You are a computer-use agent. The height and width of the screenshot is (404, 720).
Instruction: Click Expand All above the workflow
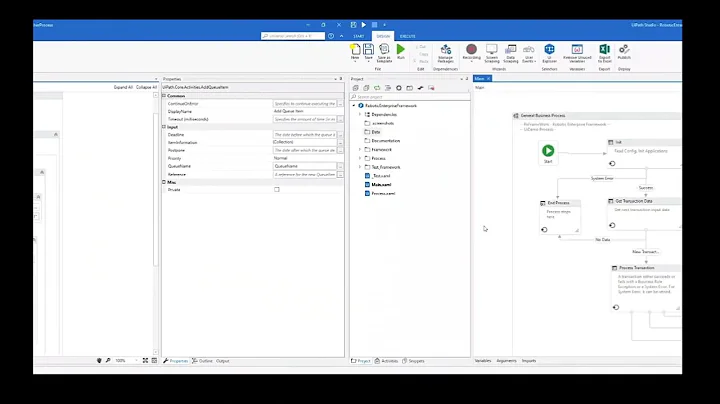tap(123, 87)
